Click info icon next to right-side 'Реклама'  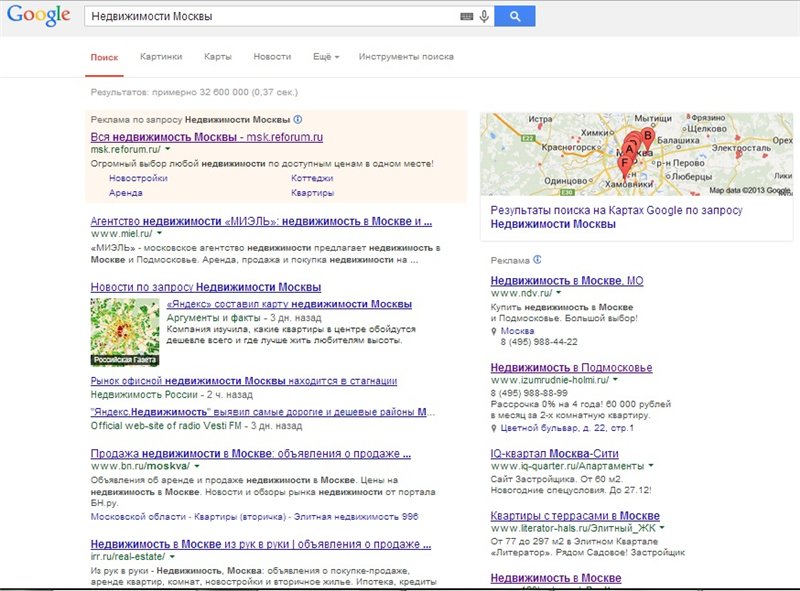[537, 260]
